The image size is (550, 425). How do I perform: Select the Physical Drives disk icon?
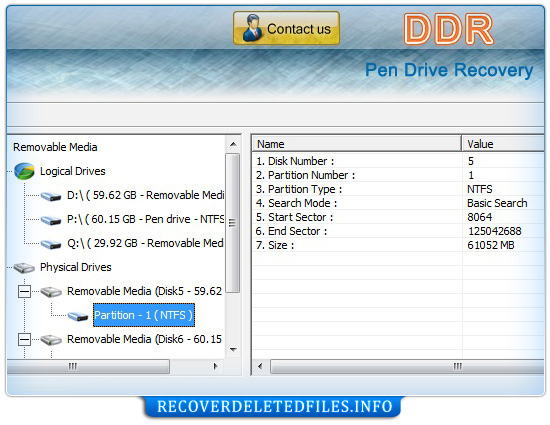pyautogui.click(x=24, y=268)
